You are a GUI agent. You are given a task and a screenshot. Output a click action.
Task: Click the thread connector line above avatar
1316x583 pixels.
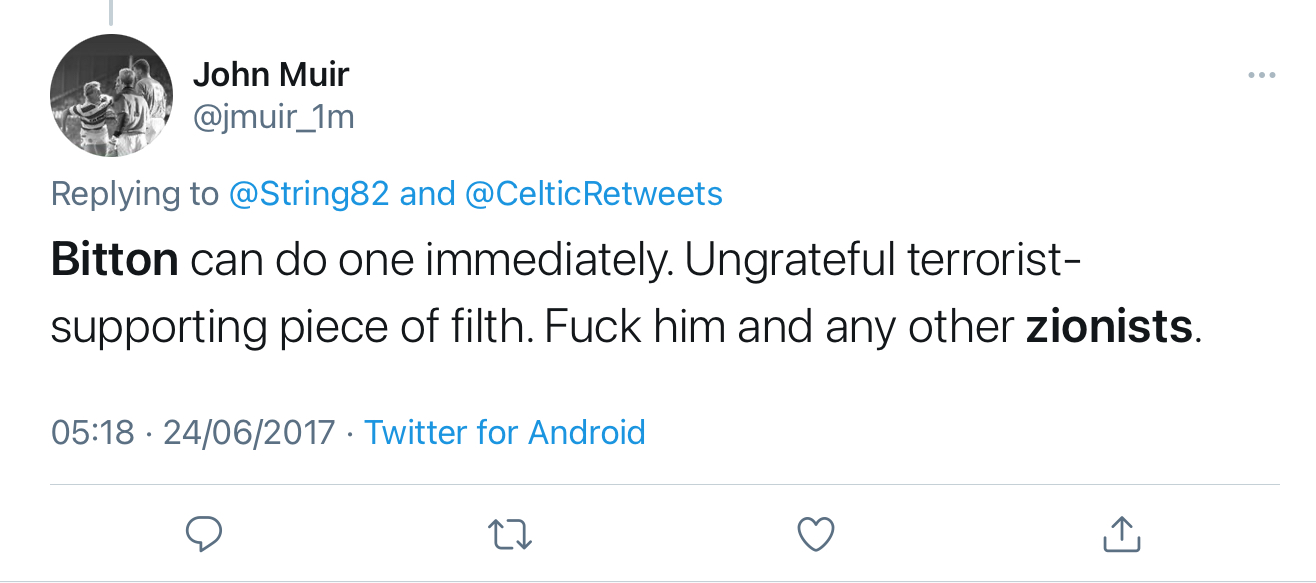[111, 12]
